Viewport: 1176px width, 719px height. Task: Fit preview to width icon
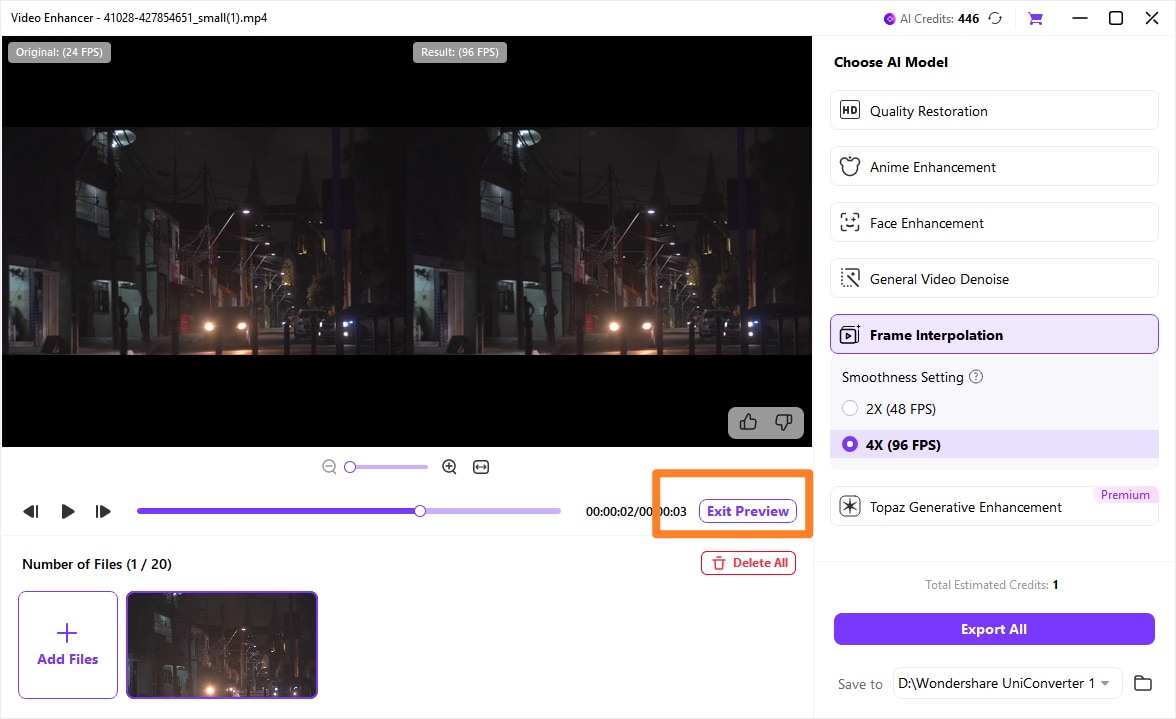coord(481,467)
